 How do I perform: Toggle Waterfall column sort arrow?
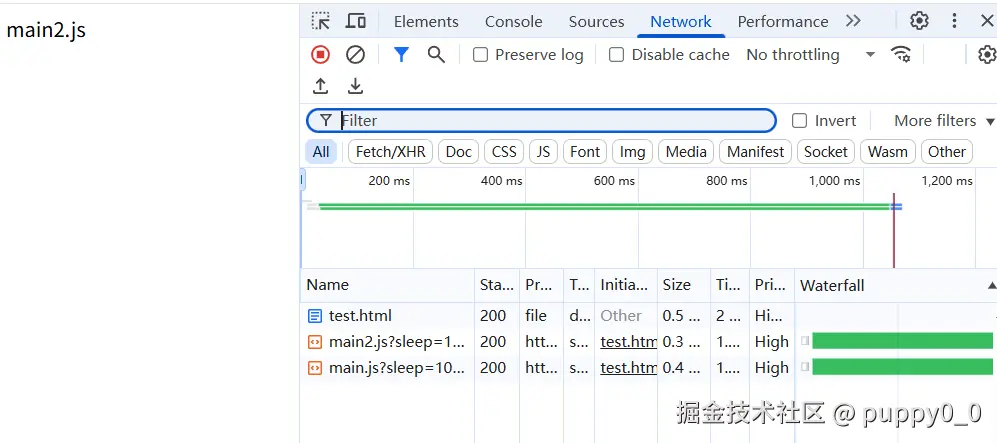click(991, 286)
